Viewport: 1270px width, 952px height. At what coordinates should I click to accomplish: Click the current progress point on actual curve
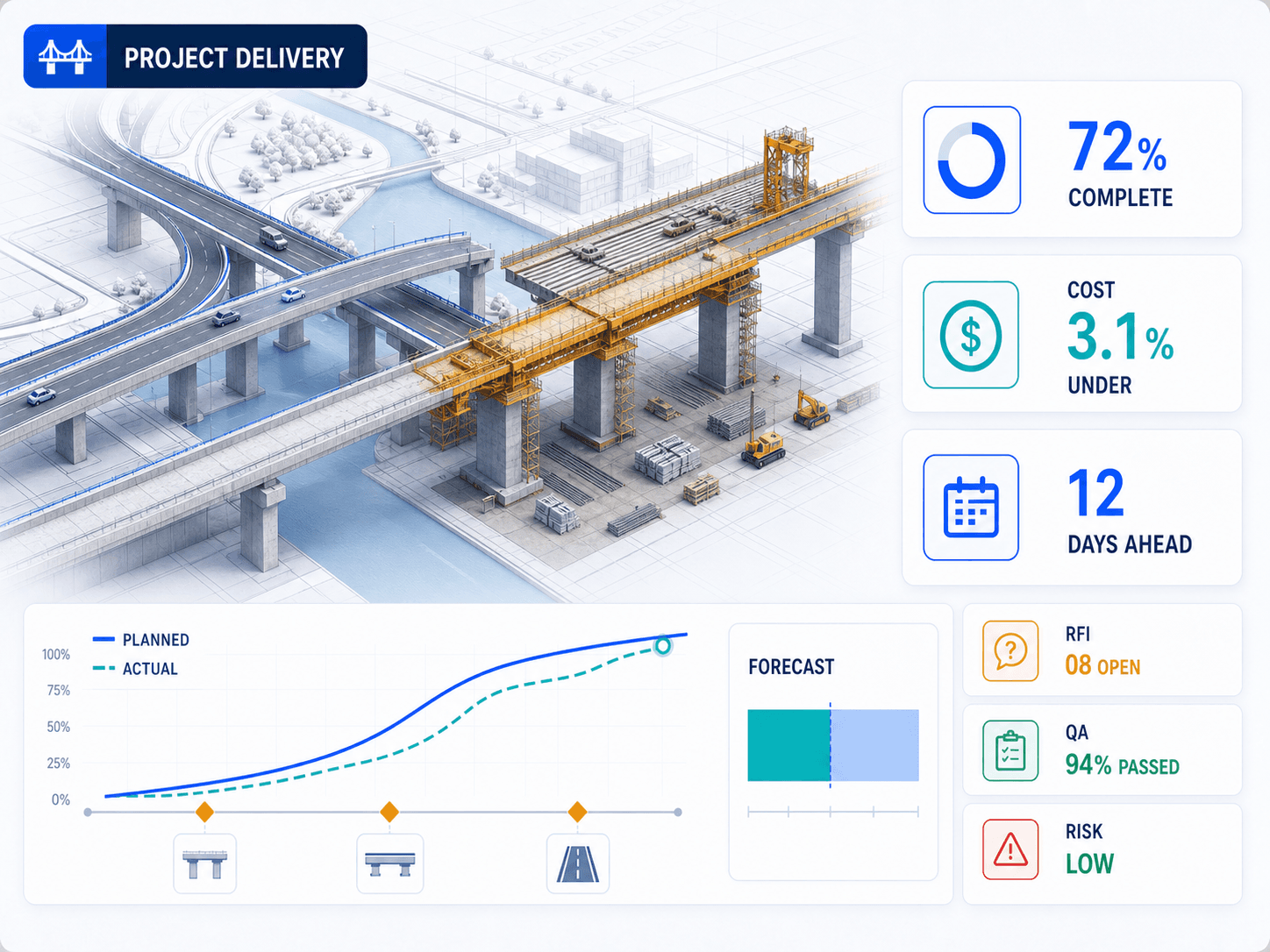(663, 646)
